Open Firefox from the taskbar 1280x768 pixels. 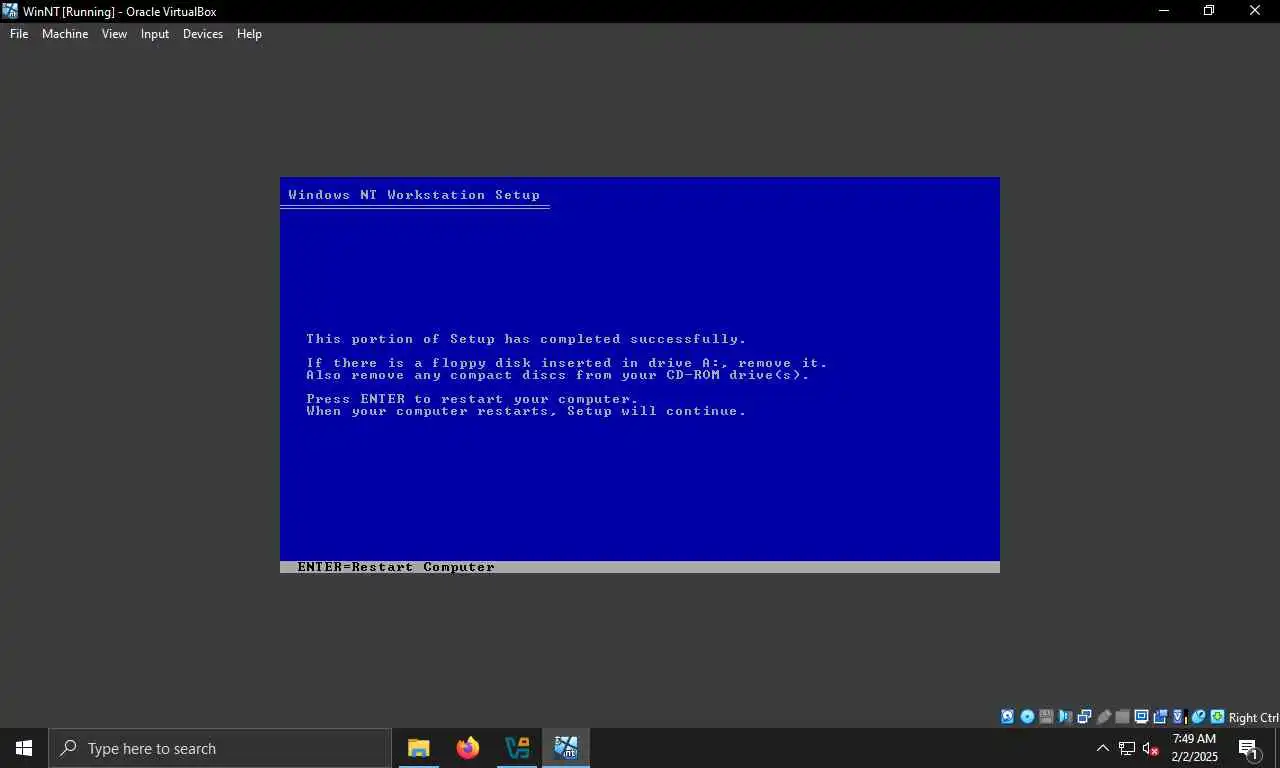pos(467,748)
